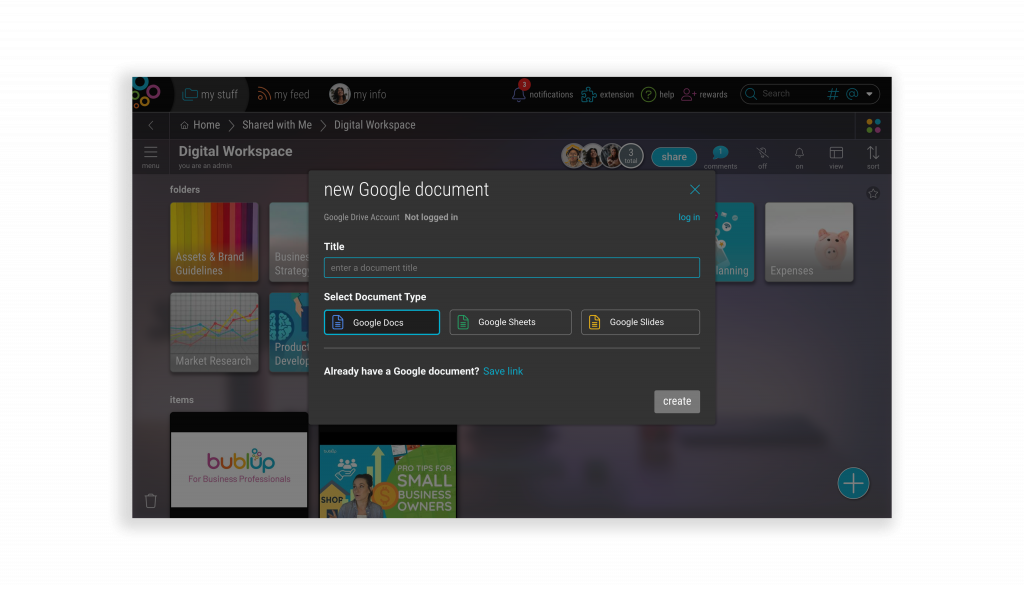This screenshot has height=595, width=1024.
Task: Click the round plus add button
Action: (x=852, y=483)
